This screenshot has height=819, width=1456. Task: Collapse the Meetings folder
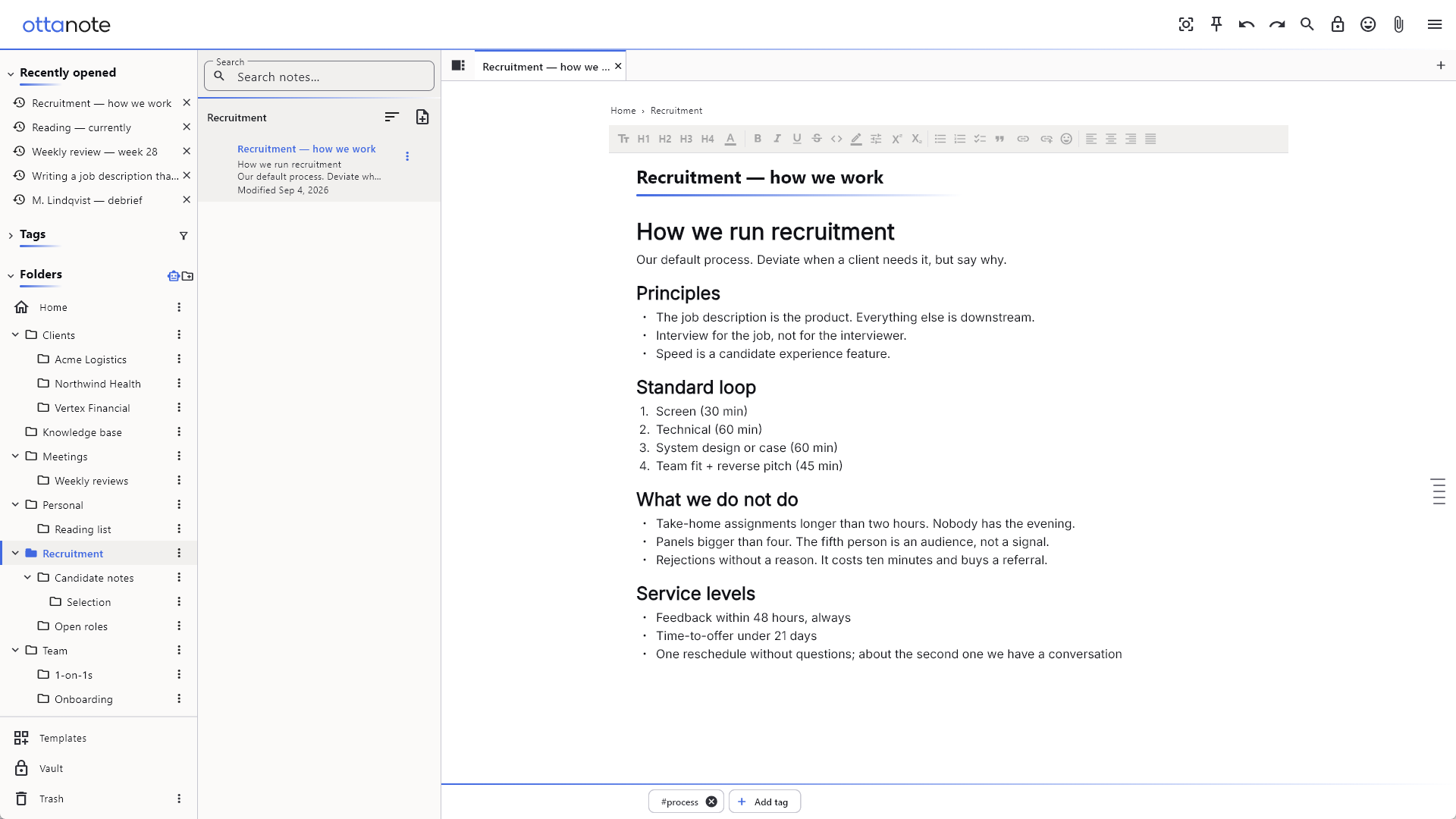click(x=15, y=456)
